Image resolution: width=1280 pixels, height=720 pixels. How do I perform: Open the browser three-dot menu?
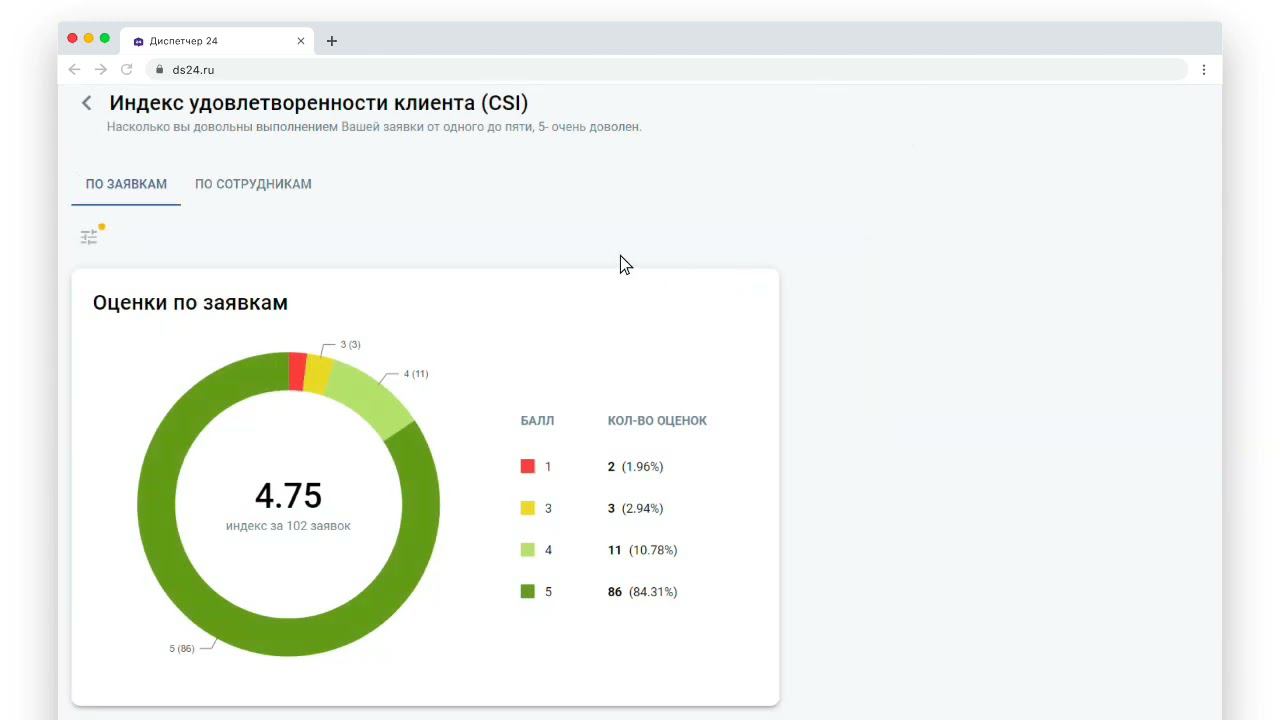(x=1204, y=70)
